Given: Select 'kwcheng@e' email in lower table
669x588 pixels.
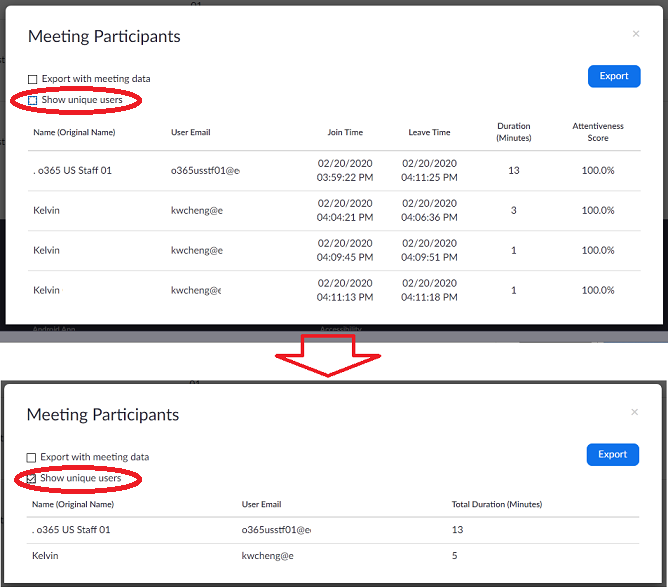Looking at the screenshot, I should tap(268, 556).
